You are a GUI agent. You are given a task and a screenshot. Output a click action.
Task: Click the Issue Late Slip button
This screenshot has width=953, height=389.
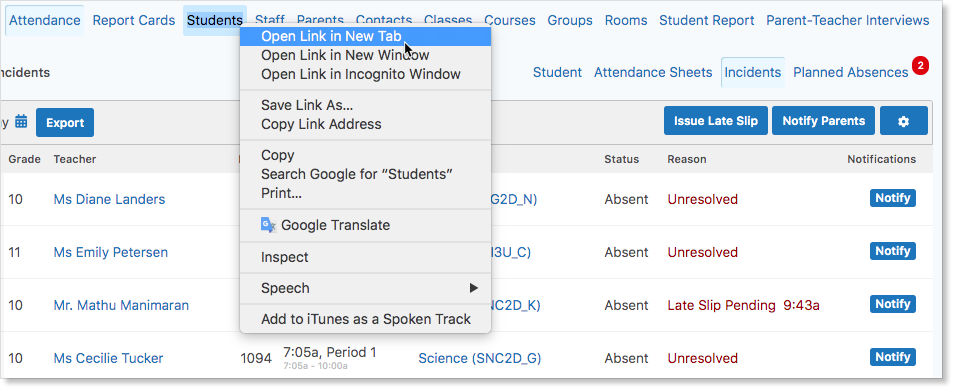(716, 121)
